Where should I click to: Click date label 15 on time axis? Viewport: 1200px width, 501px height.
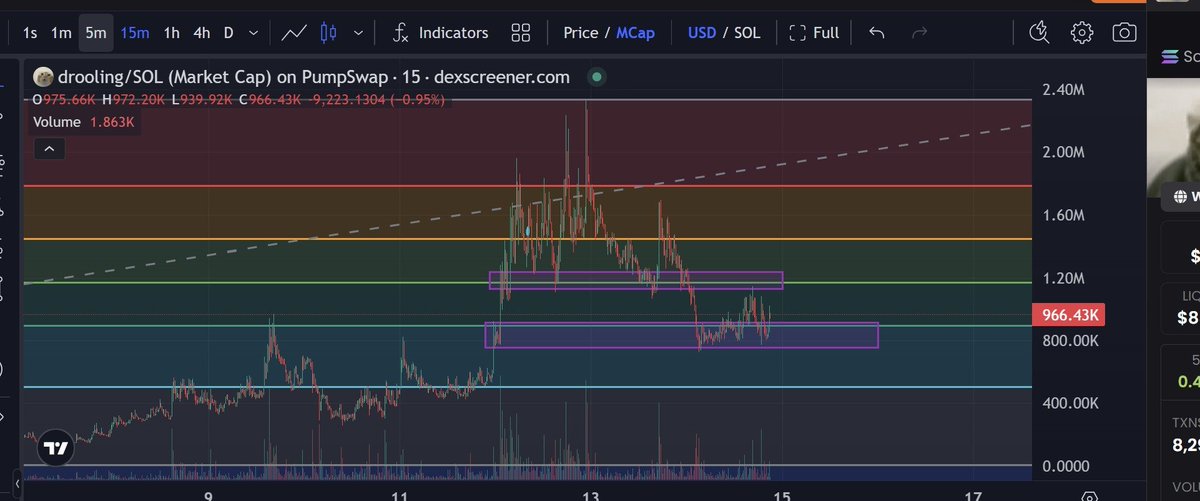pyautogui.click(x=782, y=495)
